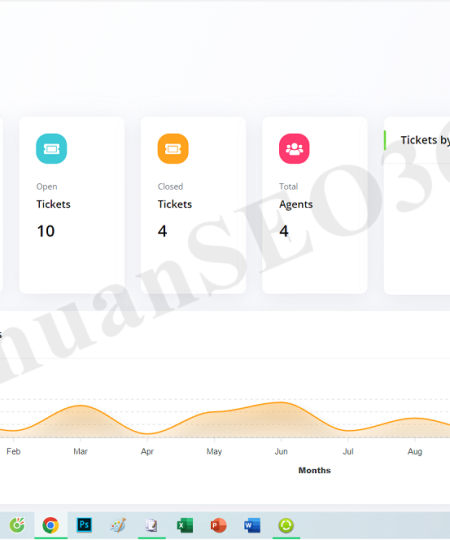The image size is (450, 540).
Task: Open the notepad document taskbar app
Action: pyautogui.click(x=151, y=525)
